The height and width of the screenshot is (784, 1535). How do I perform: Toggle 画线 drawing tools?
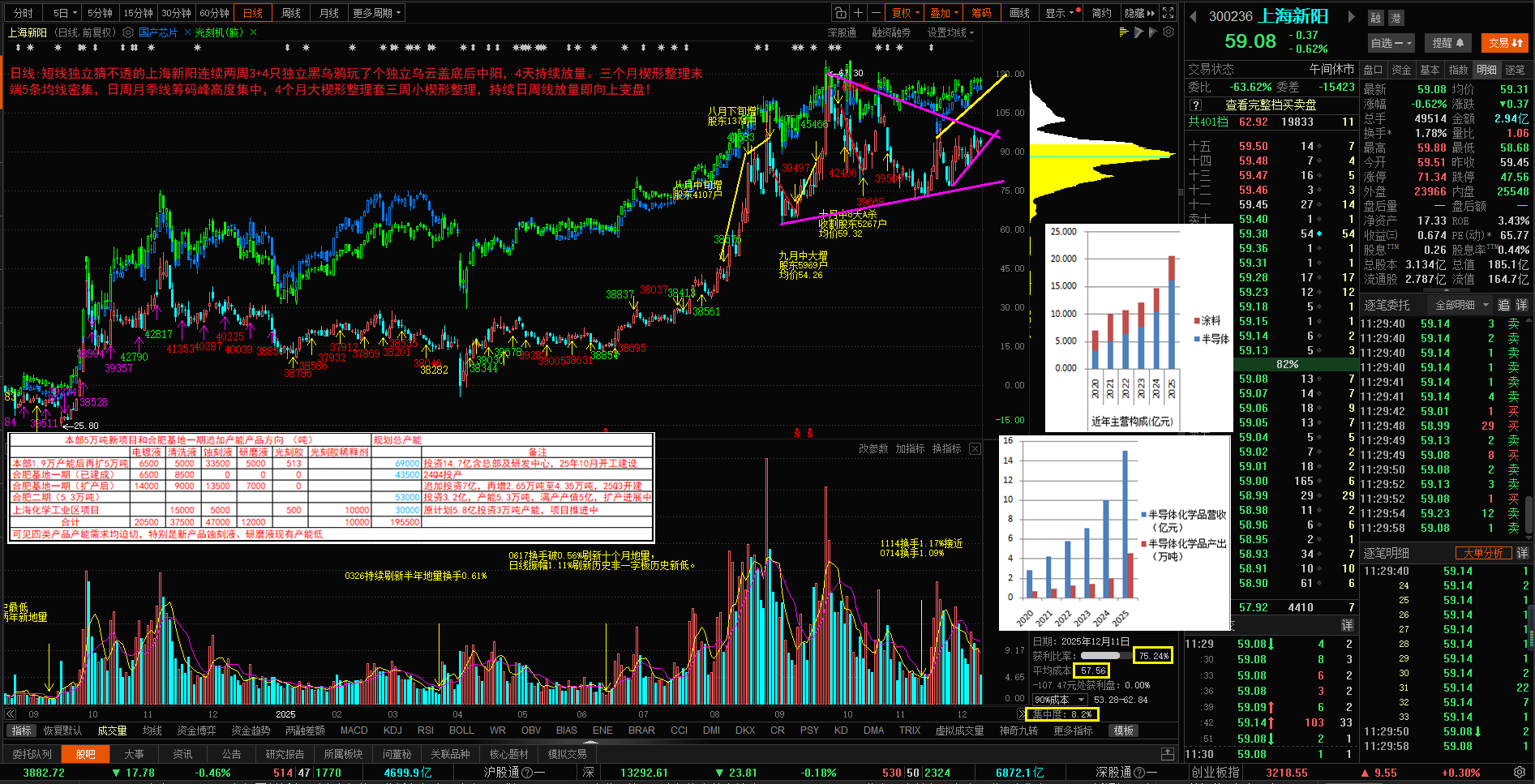tap(1019, 13)
